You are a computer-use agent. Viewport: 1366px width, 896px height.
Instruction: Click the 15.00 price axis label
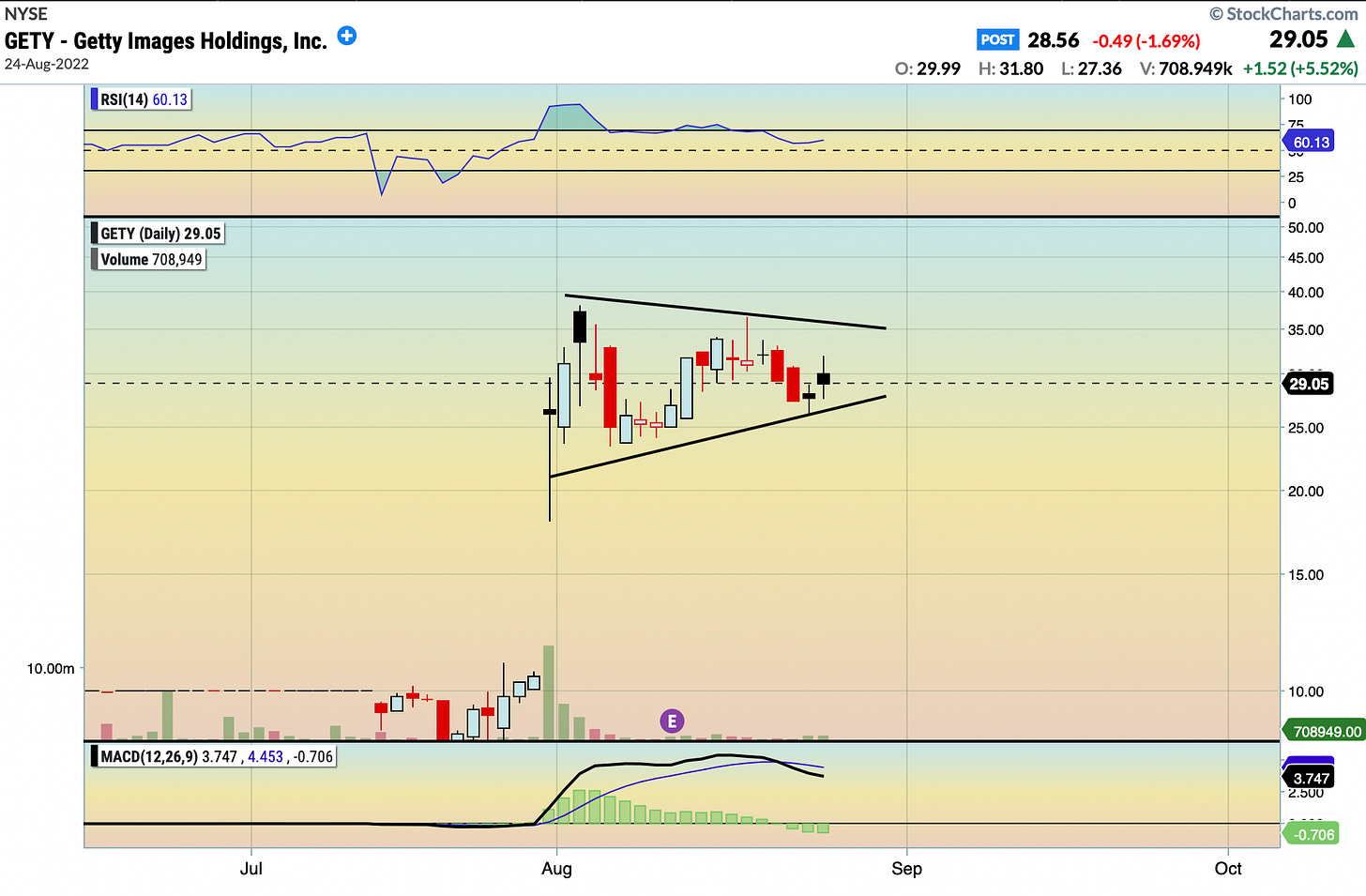1306,575
